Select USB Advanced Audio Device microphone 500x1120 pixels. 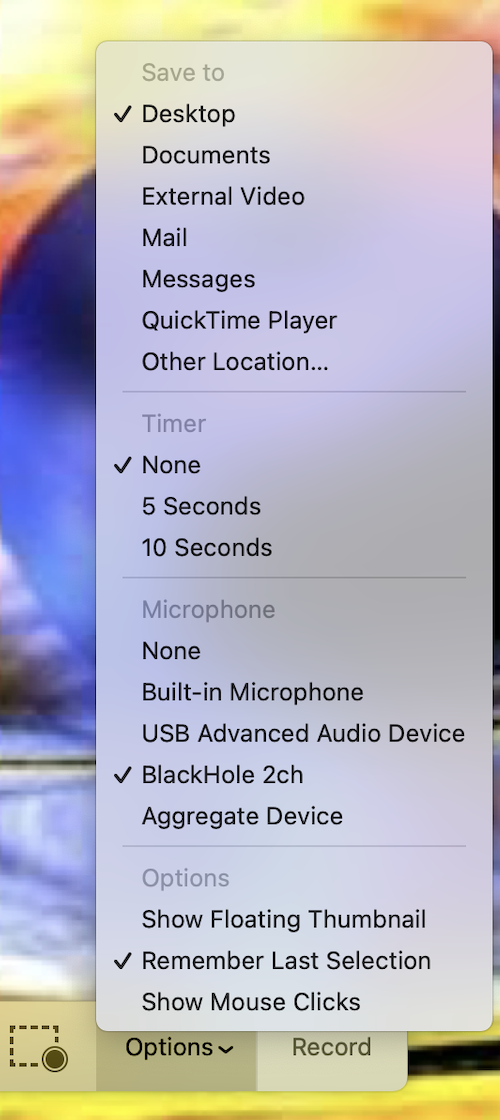click(294, 734)
